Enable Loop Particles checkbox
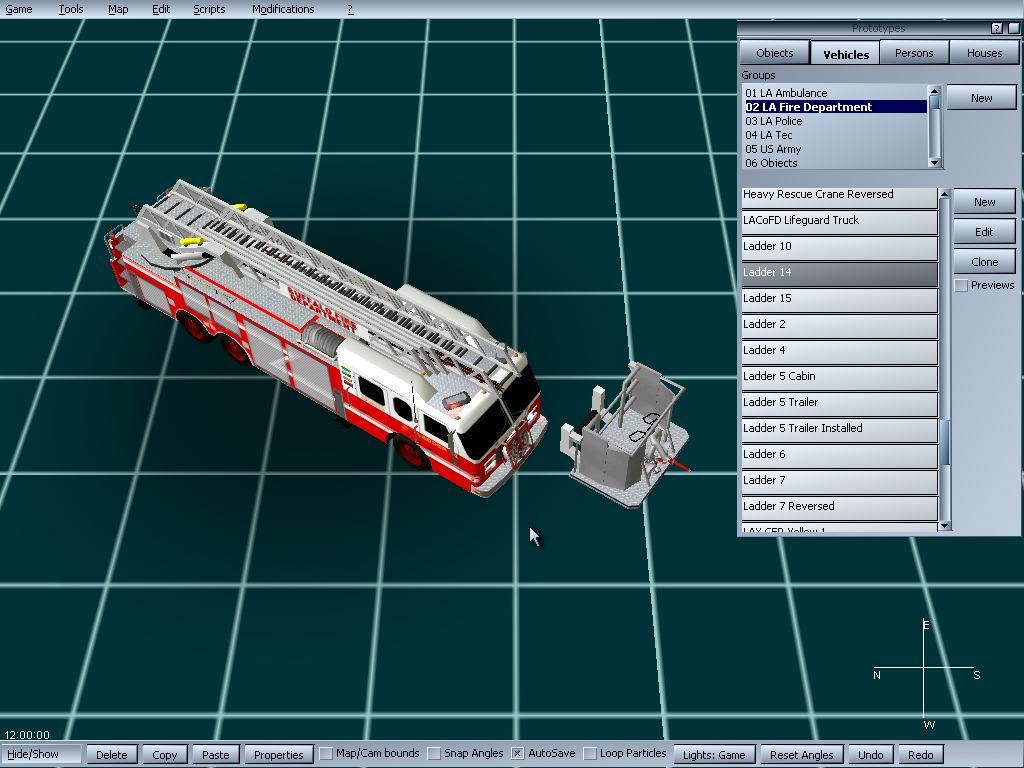This screenshot has width=1024, height=768. 590,754
